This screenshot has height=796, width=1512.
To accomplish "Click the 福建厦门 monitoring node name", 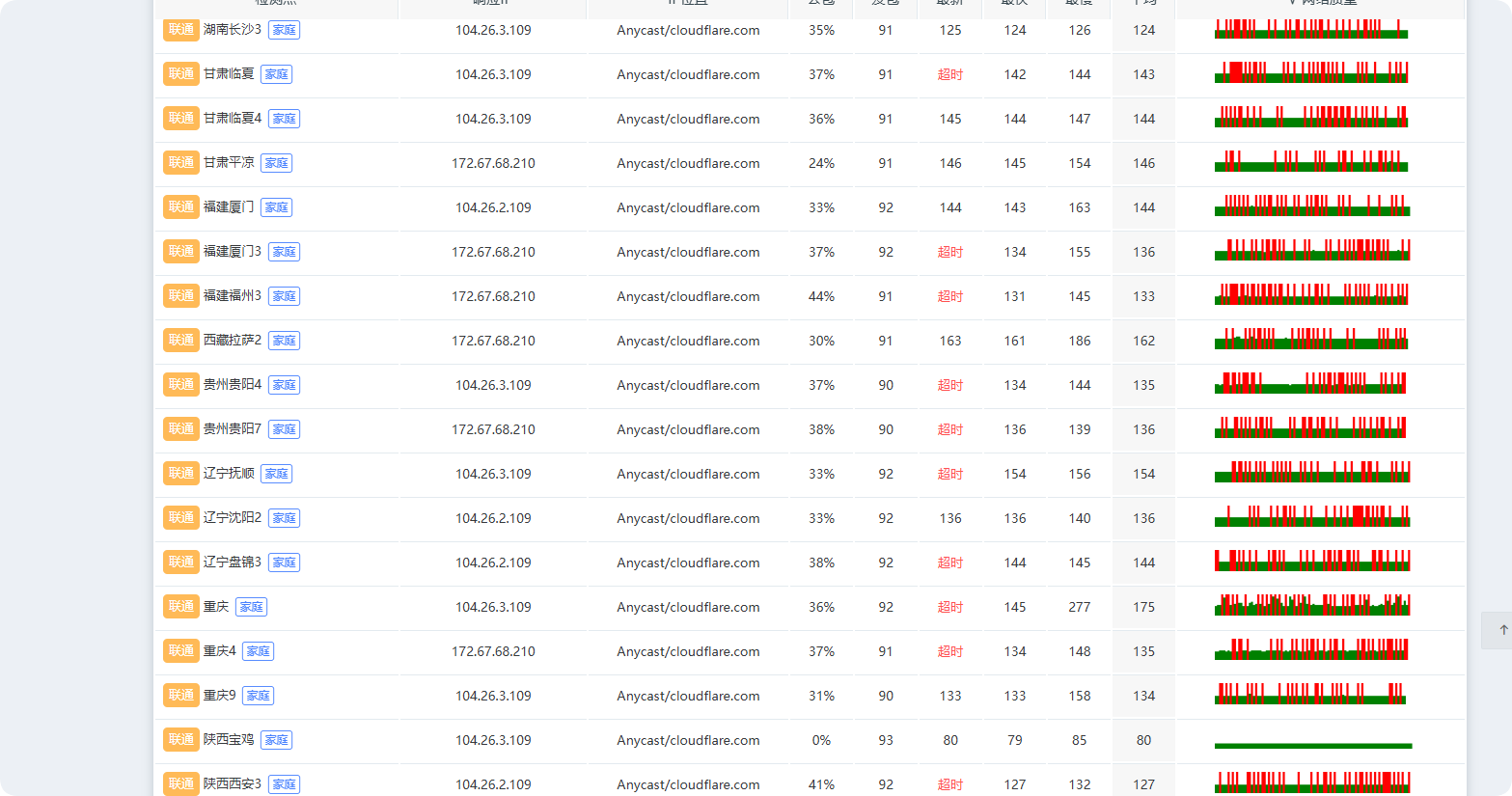I will tap(229, 207).
